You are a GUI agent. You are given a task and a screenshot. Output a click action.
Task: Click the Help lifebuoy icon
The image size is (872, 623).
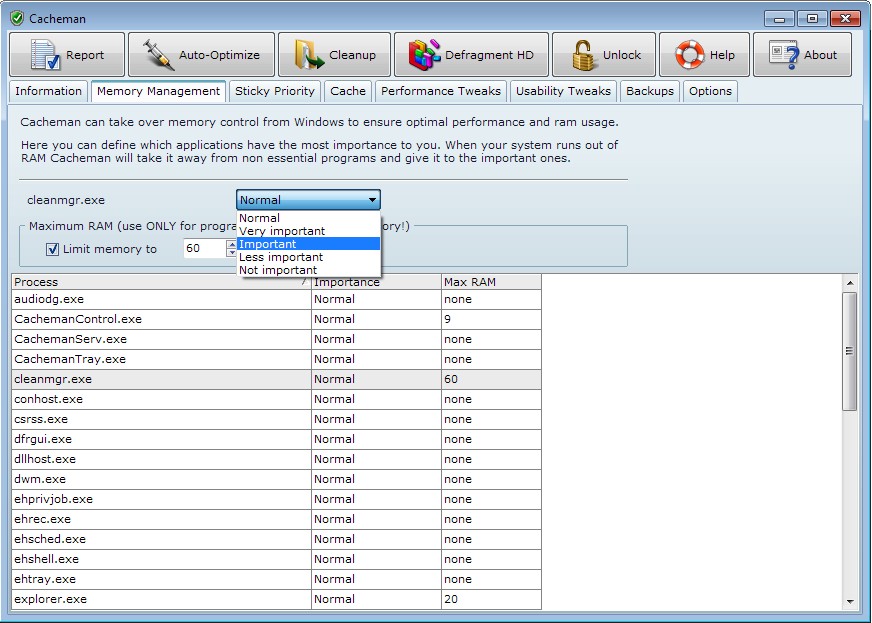tap(690, 55)
